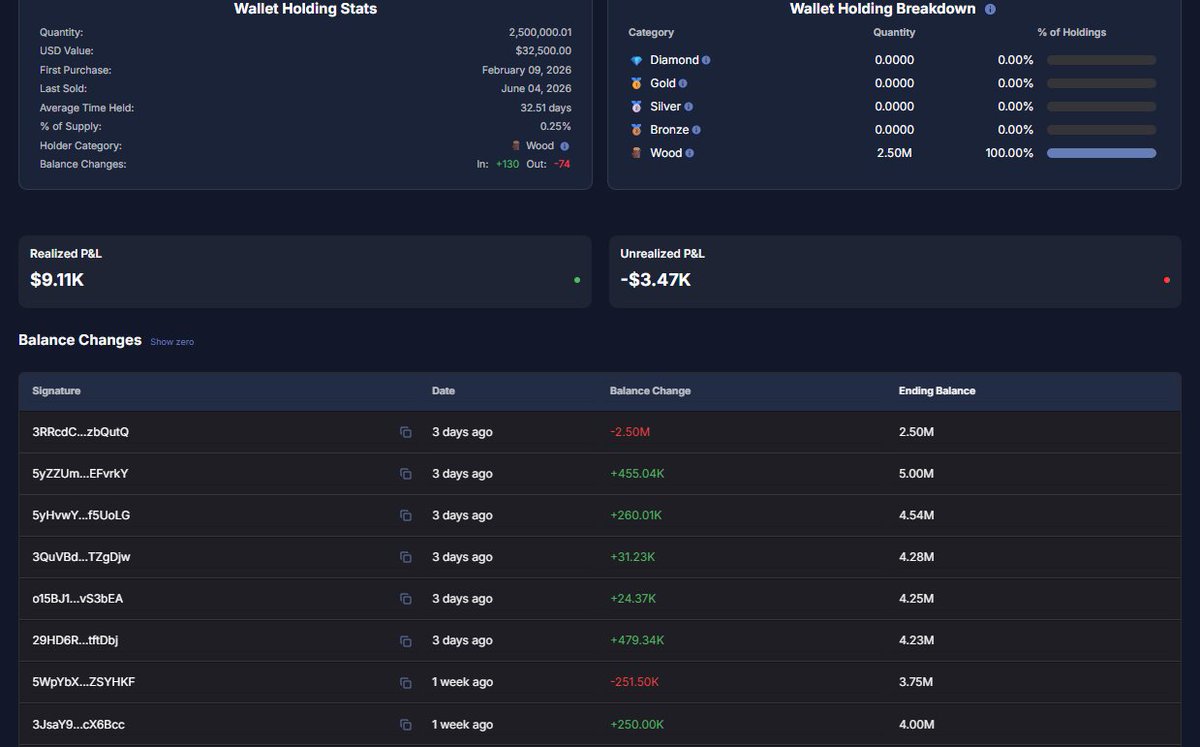
Task: Click the Silver medal icon
Action: [x=636, y=107]
